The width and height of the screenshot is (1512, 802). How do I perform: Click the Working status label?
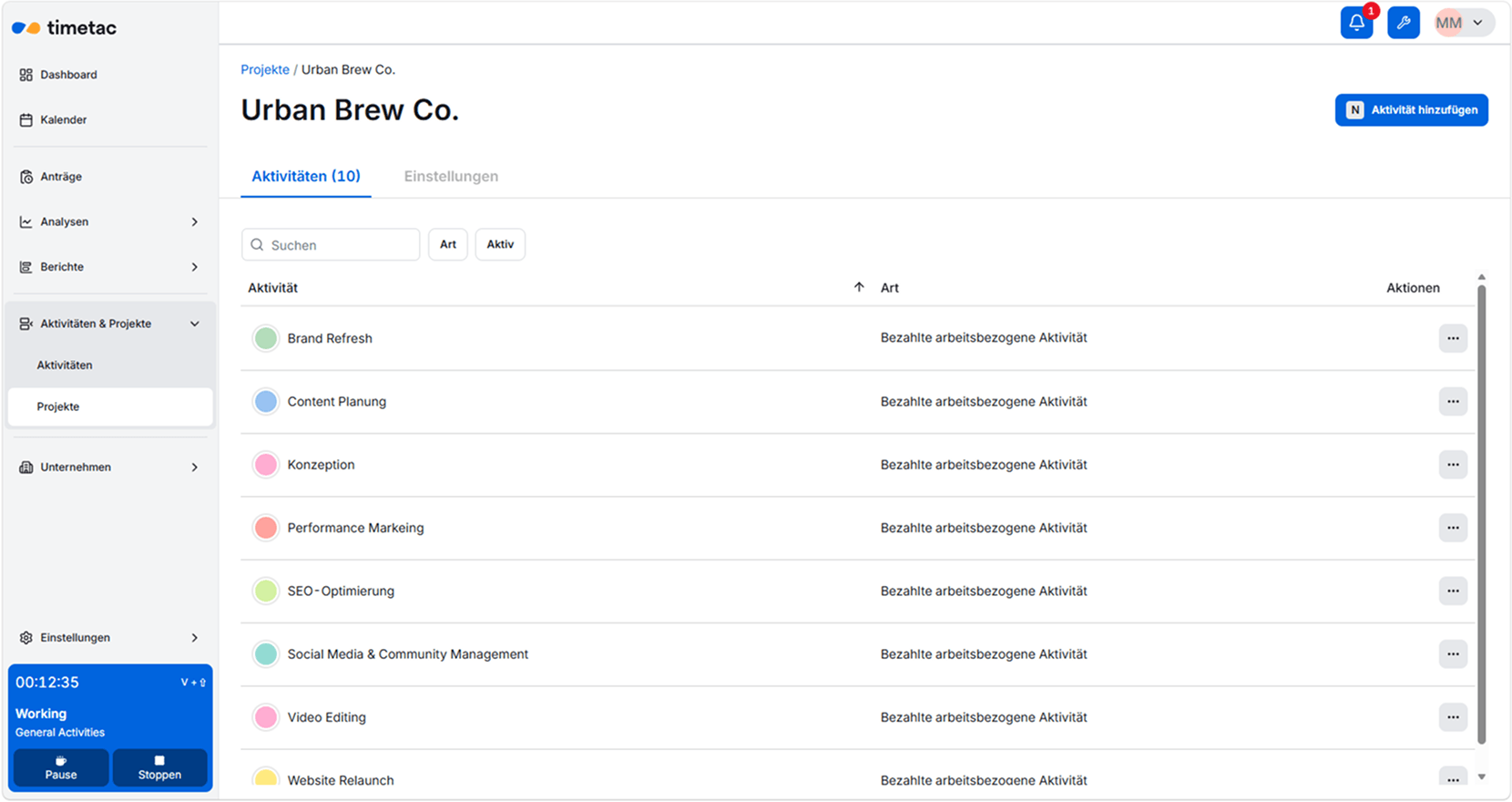click(x=41, y=714)
